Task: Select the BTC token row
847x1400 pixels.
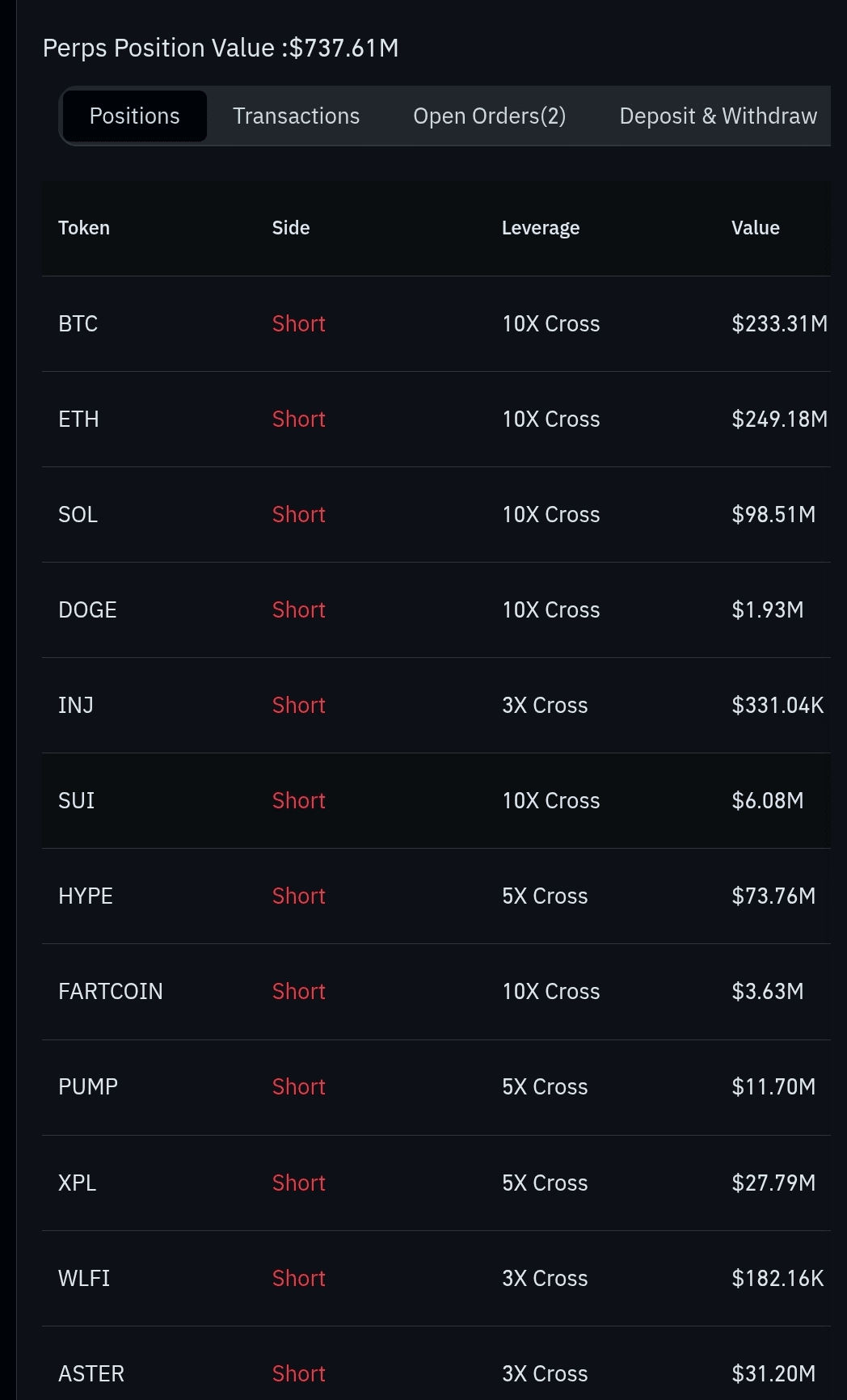Action: click(x=78, y=324)
